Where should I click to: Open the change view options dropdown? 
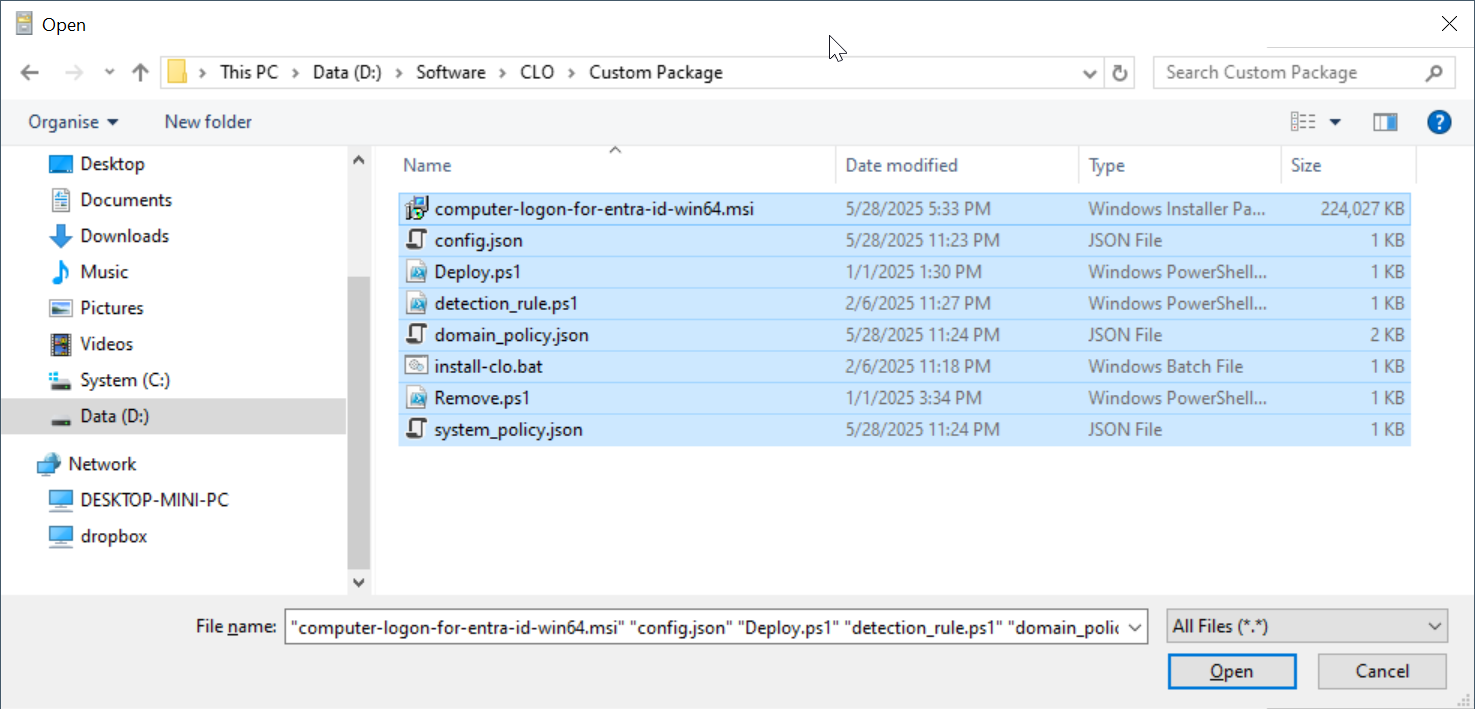(x=1335, y=122)
